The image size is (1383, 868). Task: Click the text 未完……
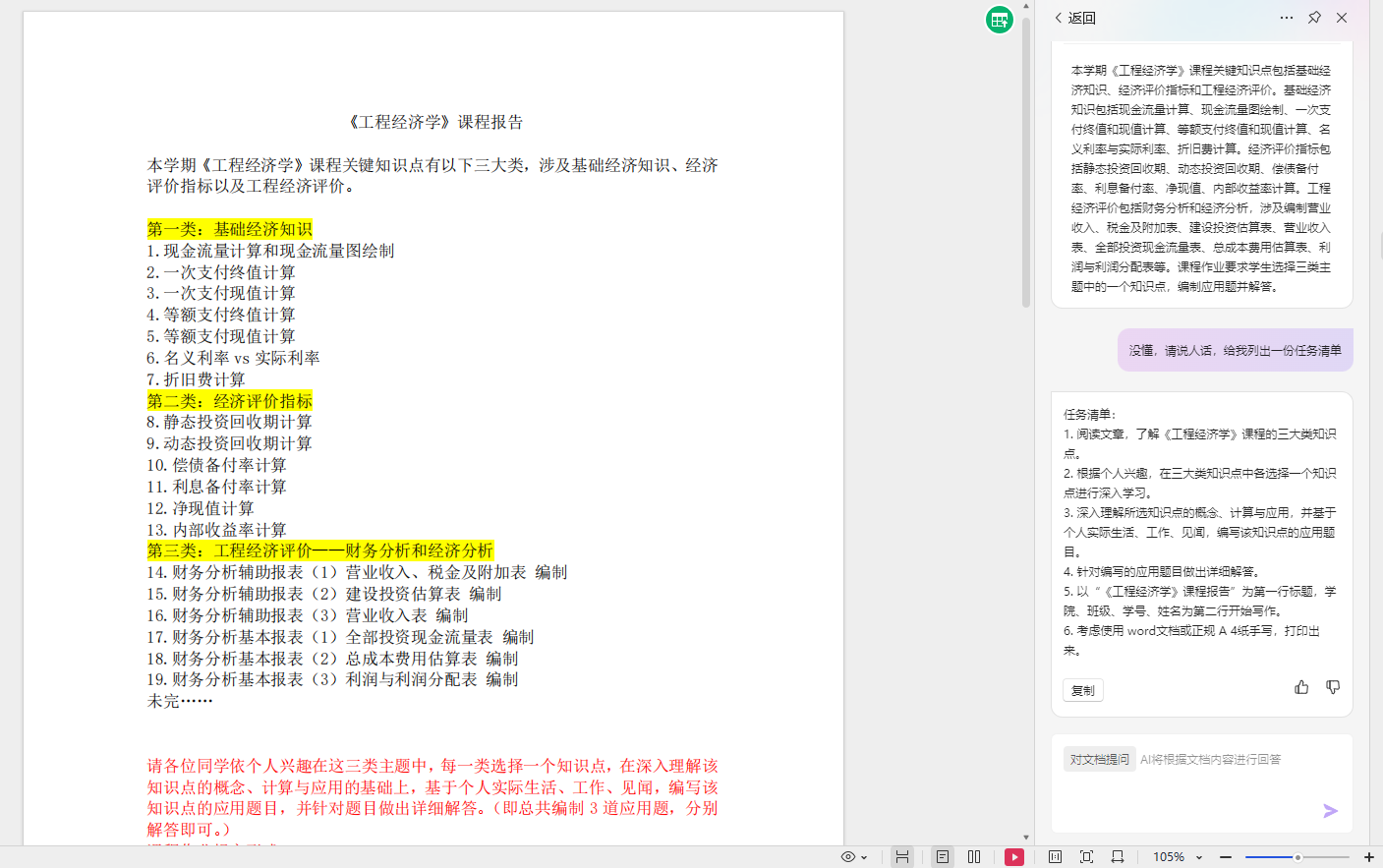point(180,701)
